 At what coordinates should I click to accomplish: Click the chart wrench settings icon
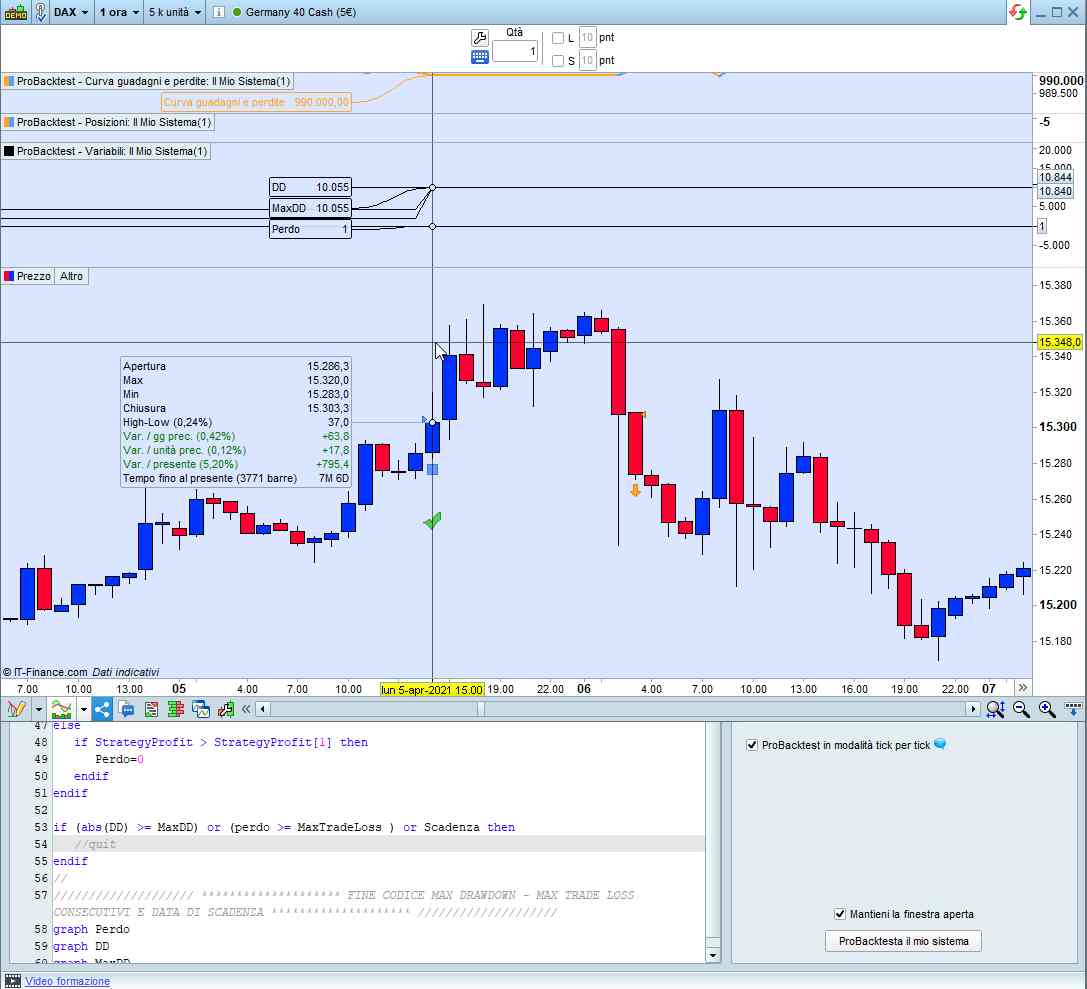[x=226, y=709]
